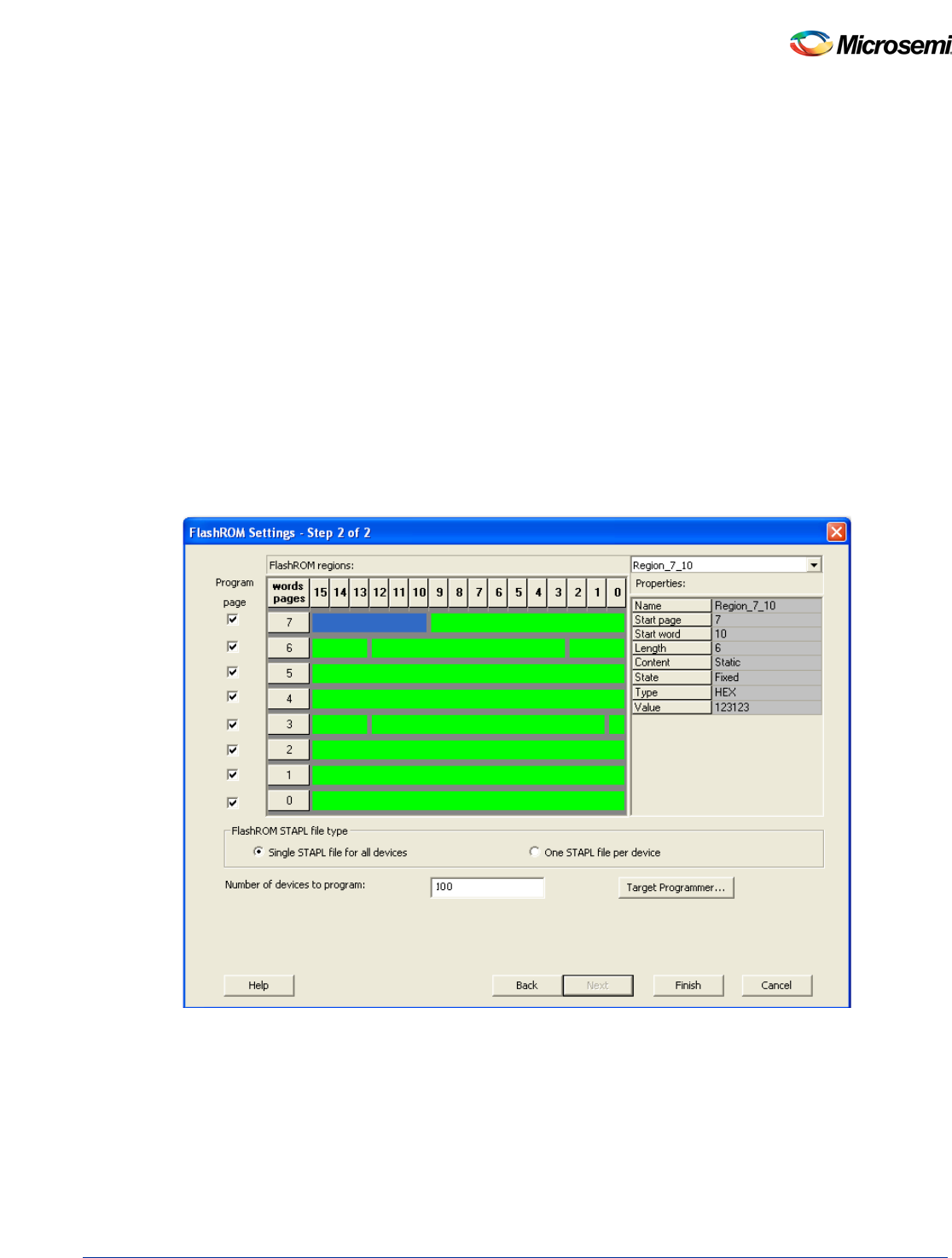Click Finish to complete FlashROM setup
This screenshot has width=952, height=1258.
coord(688,985)
